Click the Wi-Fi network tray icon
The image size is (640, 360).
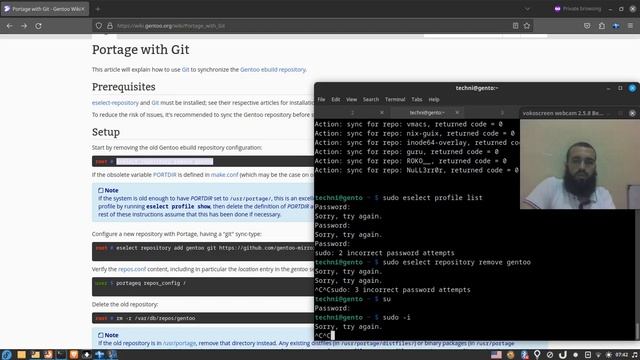click(x=598, y=355)
